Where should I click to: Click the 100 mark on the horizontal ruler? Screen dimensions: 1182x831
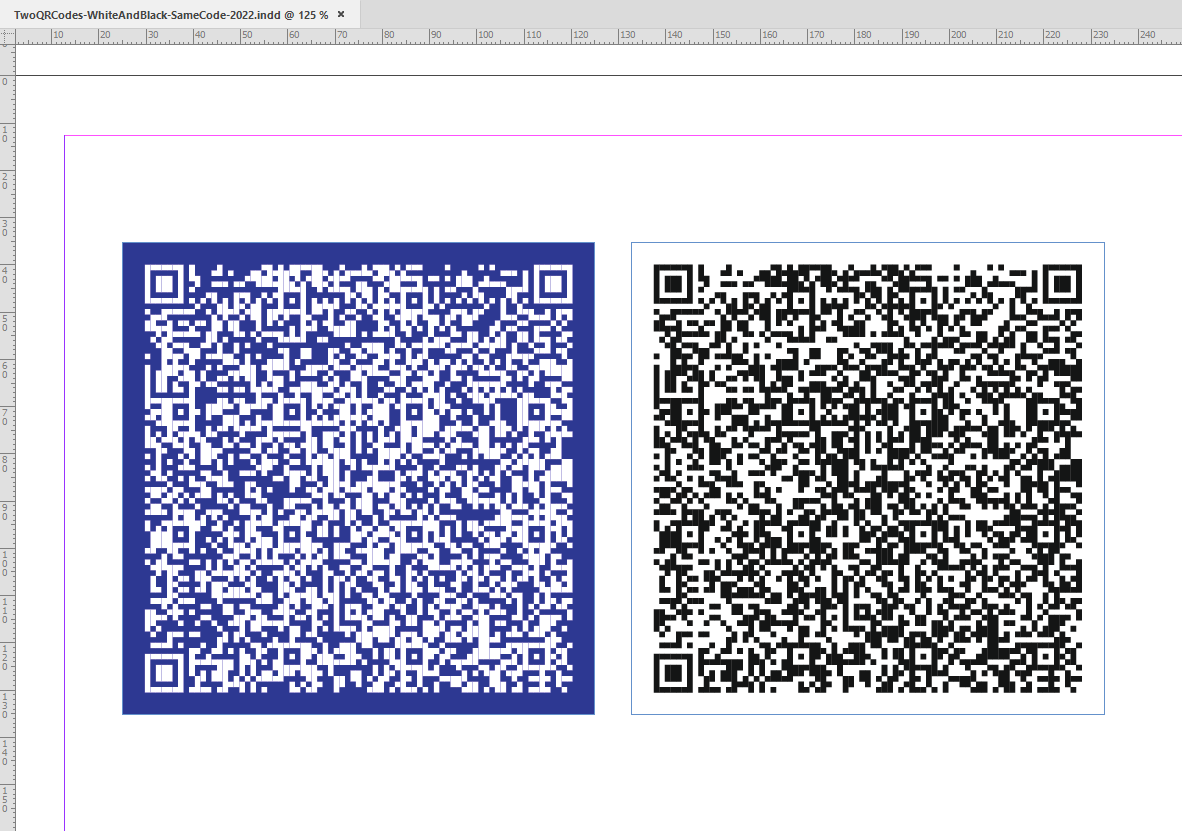coord(483,35)
